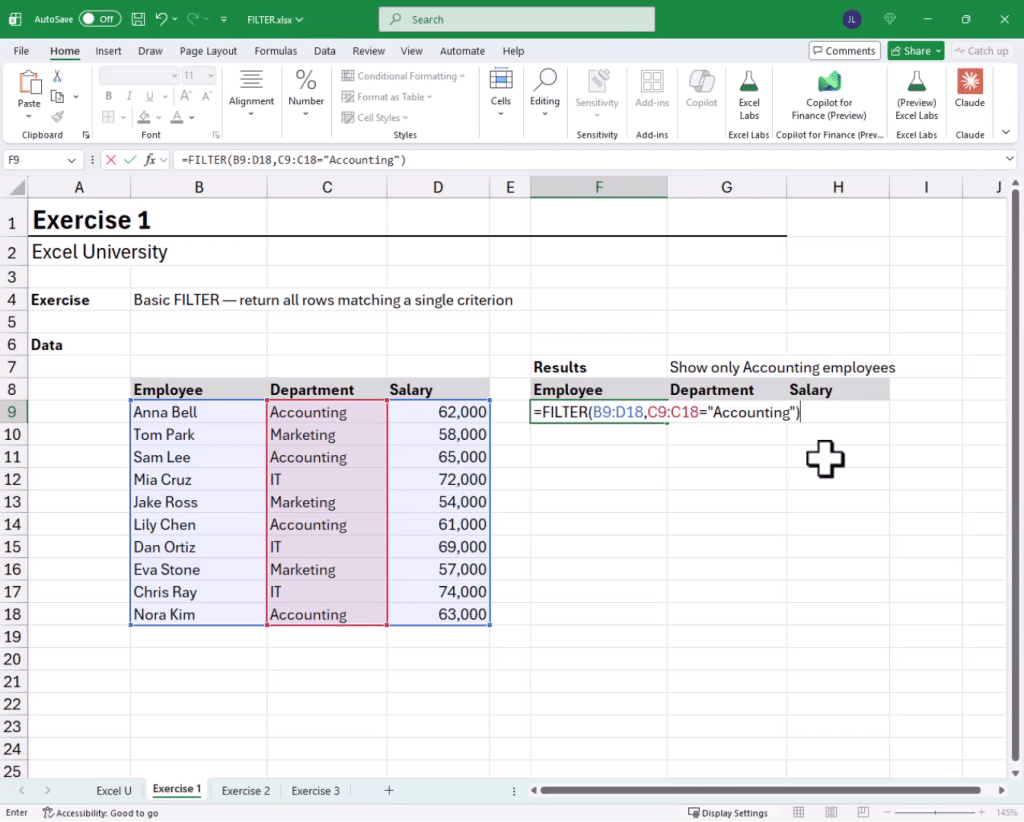The height and width of the screenshot is (822, 1024).
Task: Click the Paste clipboard icon
Action: tap(29, 82)
